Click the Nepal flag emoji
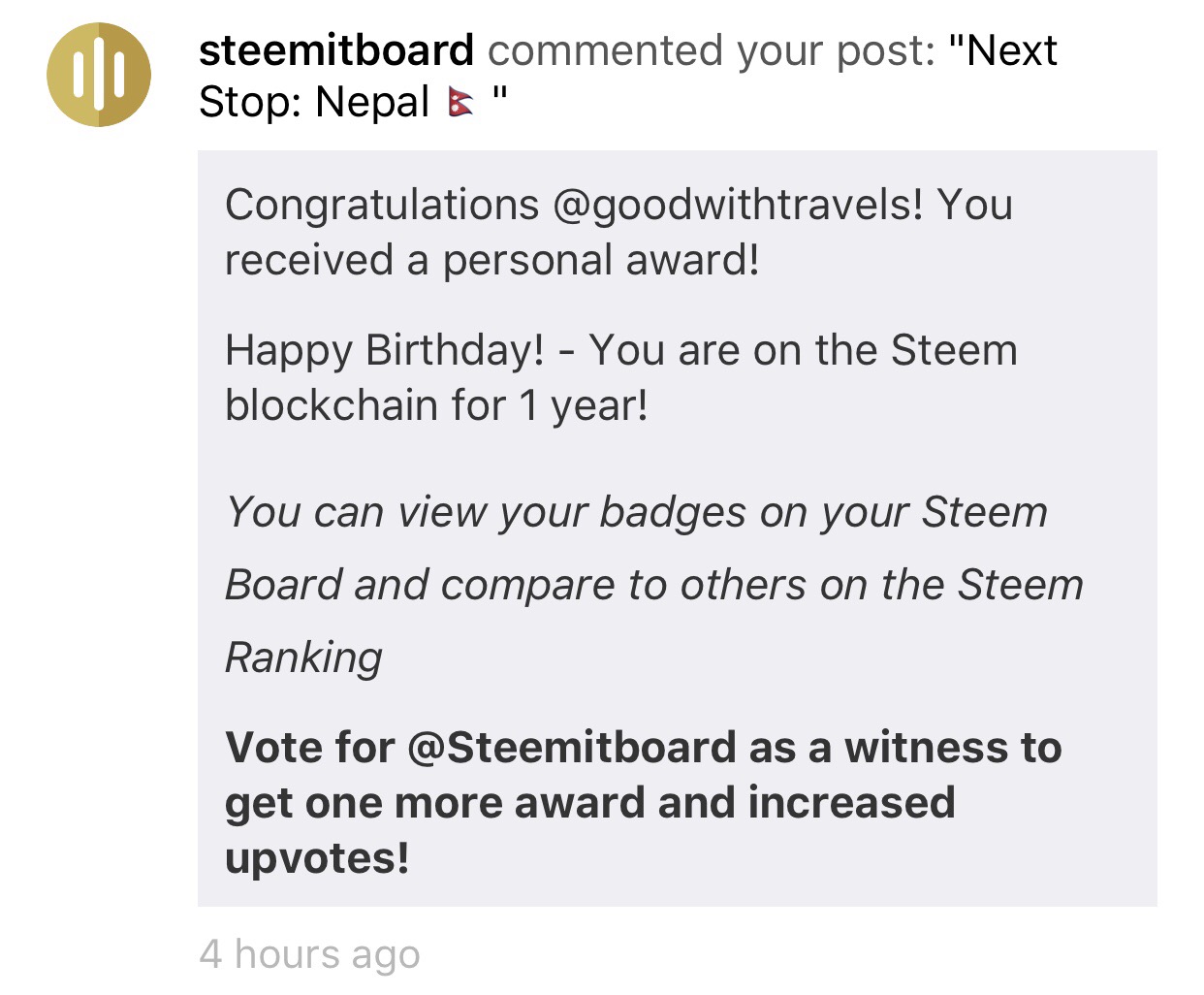 click(x=461, y=102)
